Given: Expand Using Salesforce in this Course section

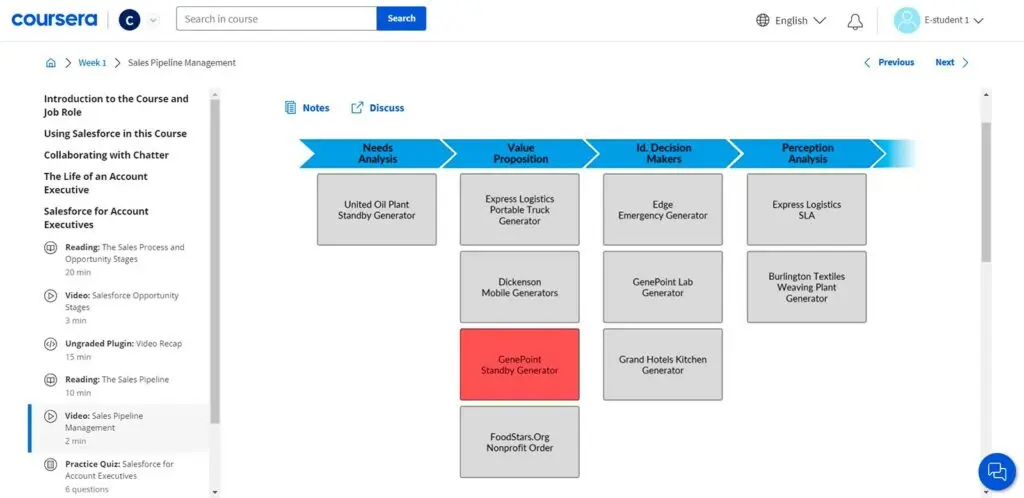Looking at the screenshot, I should (115, 133).
